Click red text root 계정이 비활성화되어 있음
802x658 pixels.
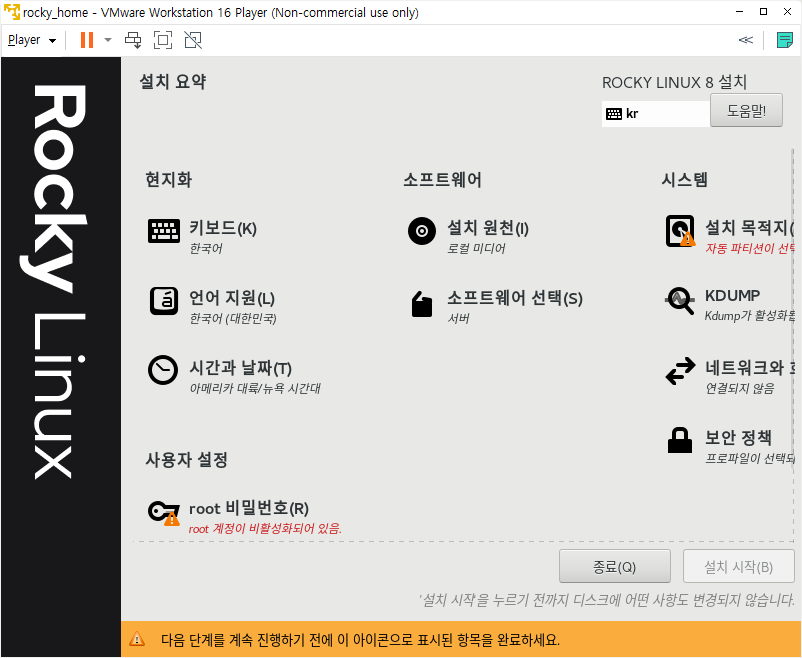click(x=265, y=529)
